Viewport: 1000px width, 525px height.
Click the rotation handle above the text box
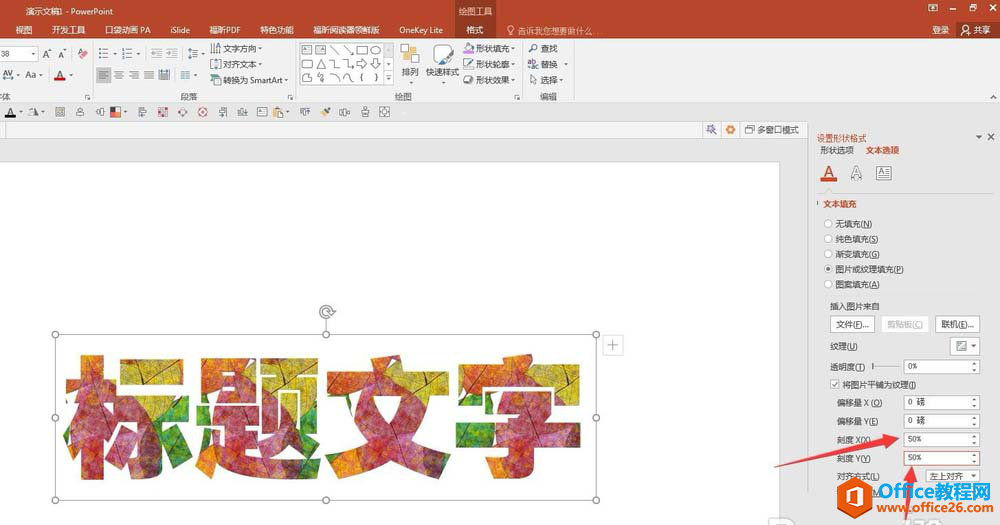(326, 312)
